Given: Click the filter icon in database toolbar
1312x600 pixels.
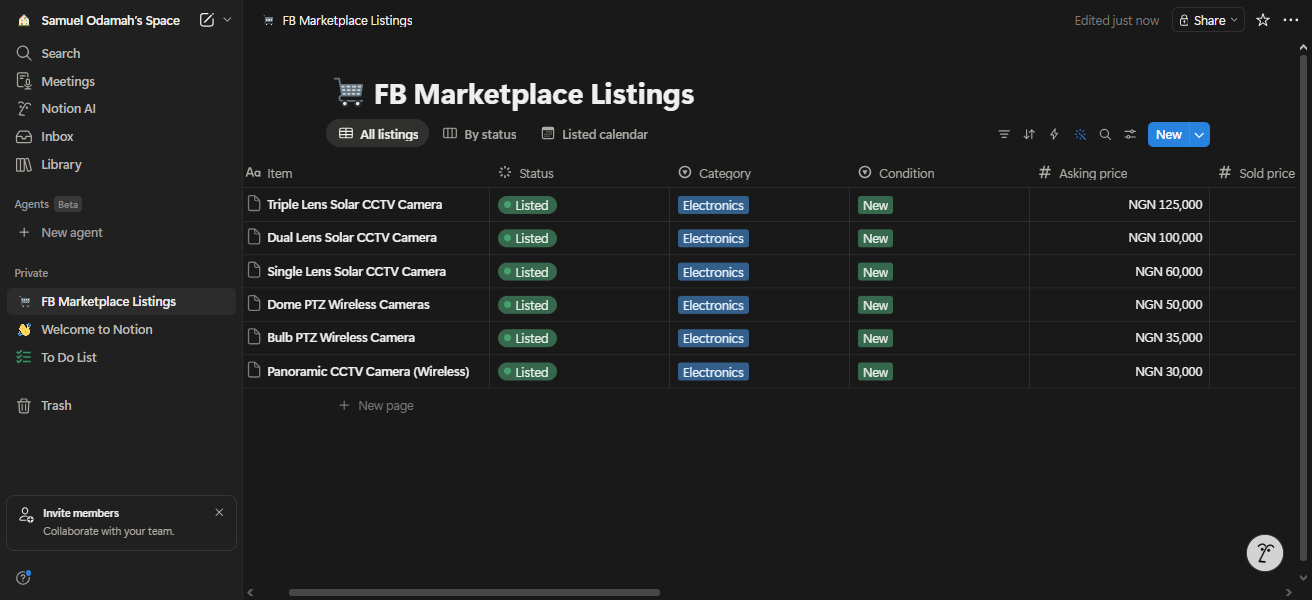Looking at the screenshot, I should coord(1004,134).
